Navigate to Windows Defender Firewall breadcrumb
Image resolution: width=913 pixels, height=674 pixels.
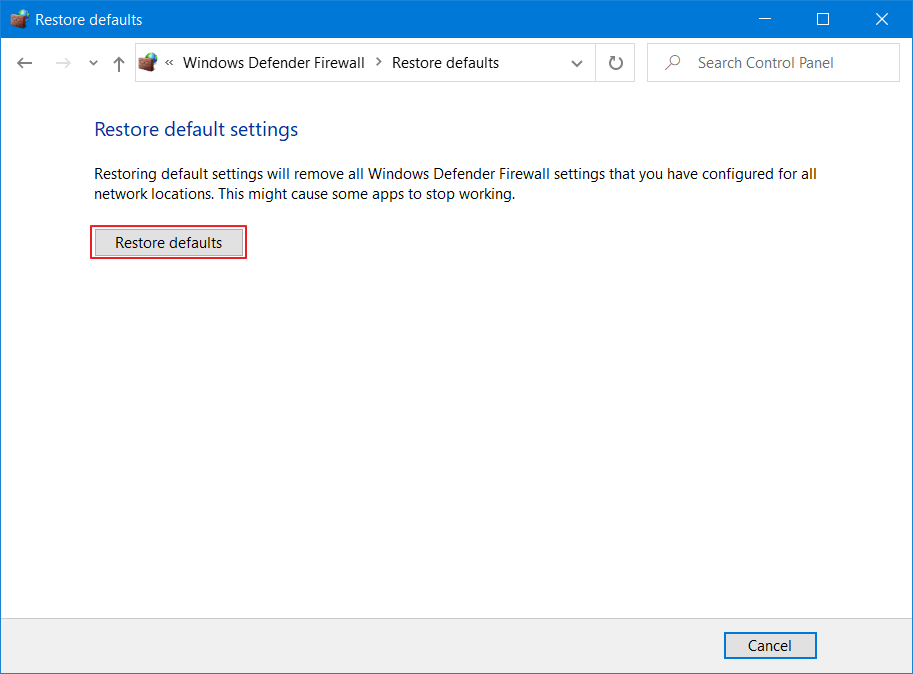coord(273,62)
